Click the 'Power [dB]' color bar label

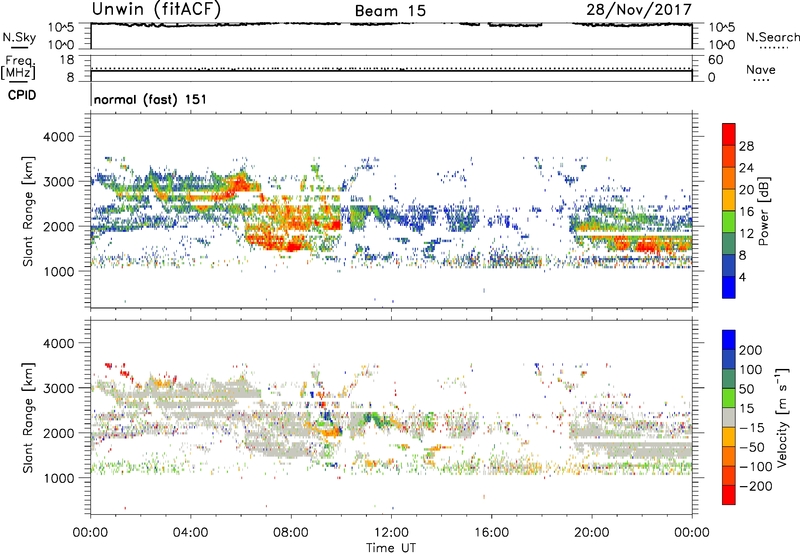click(763, 211)
